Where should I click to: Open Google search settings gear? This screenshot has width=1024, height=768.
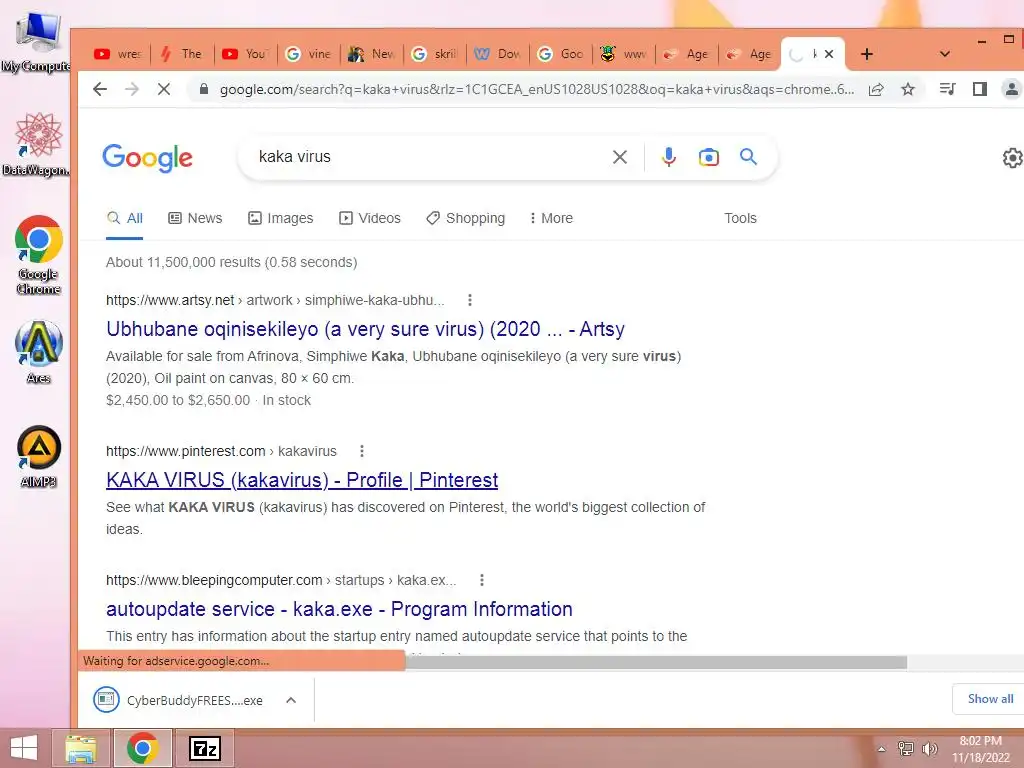click(1012, 157)
